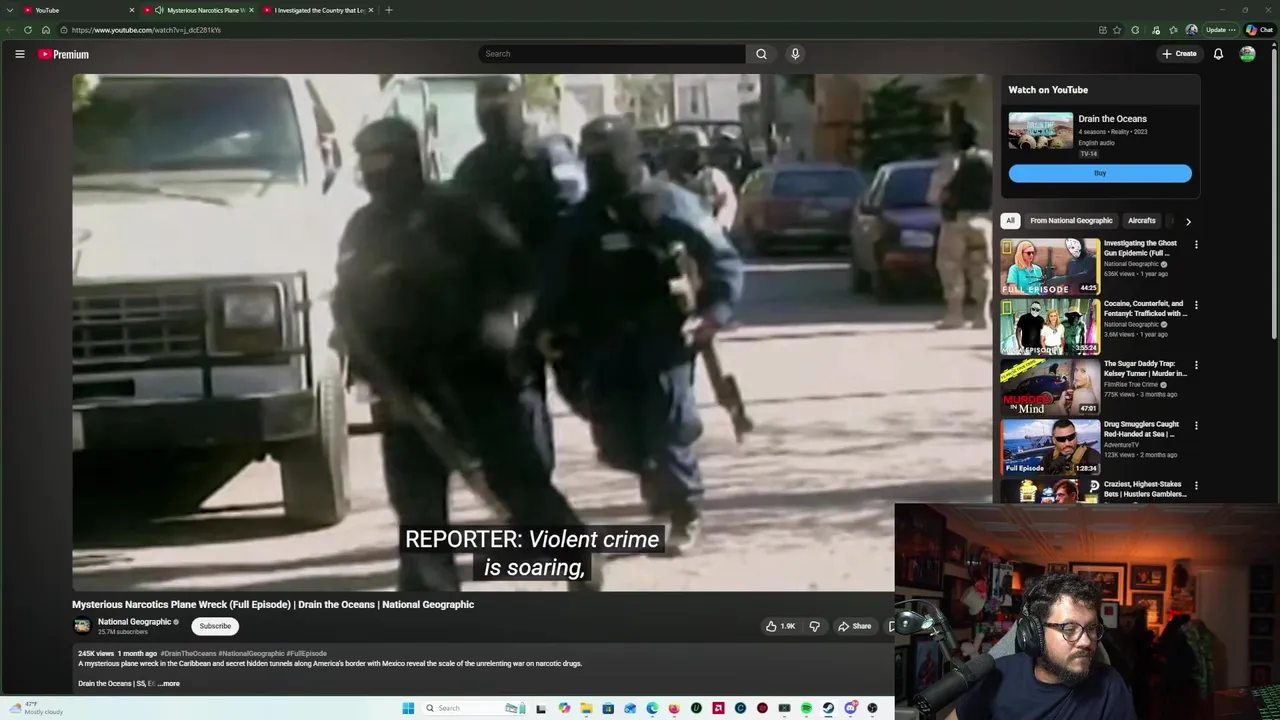Dislike the video with thumbs down
Viewport: 1280px width, 720px height.
click(x=814, y=626)
